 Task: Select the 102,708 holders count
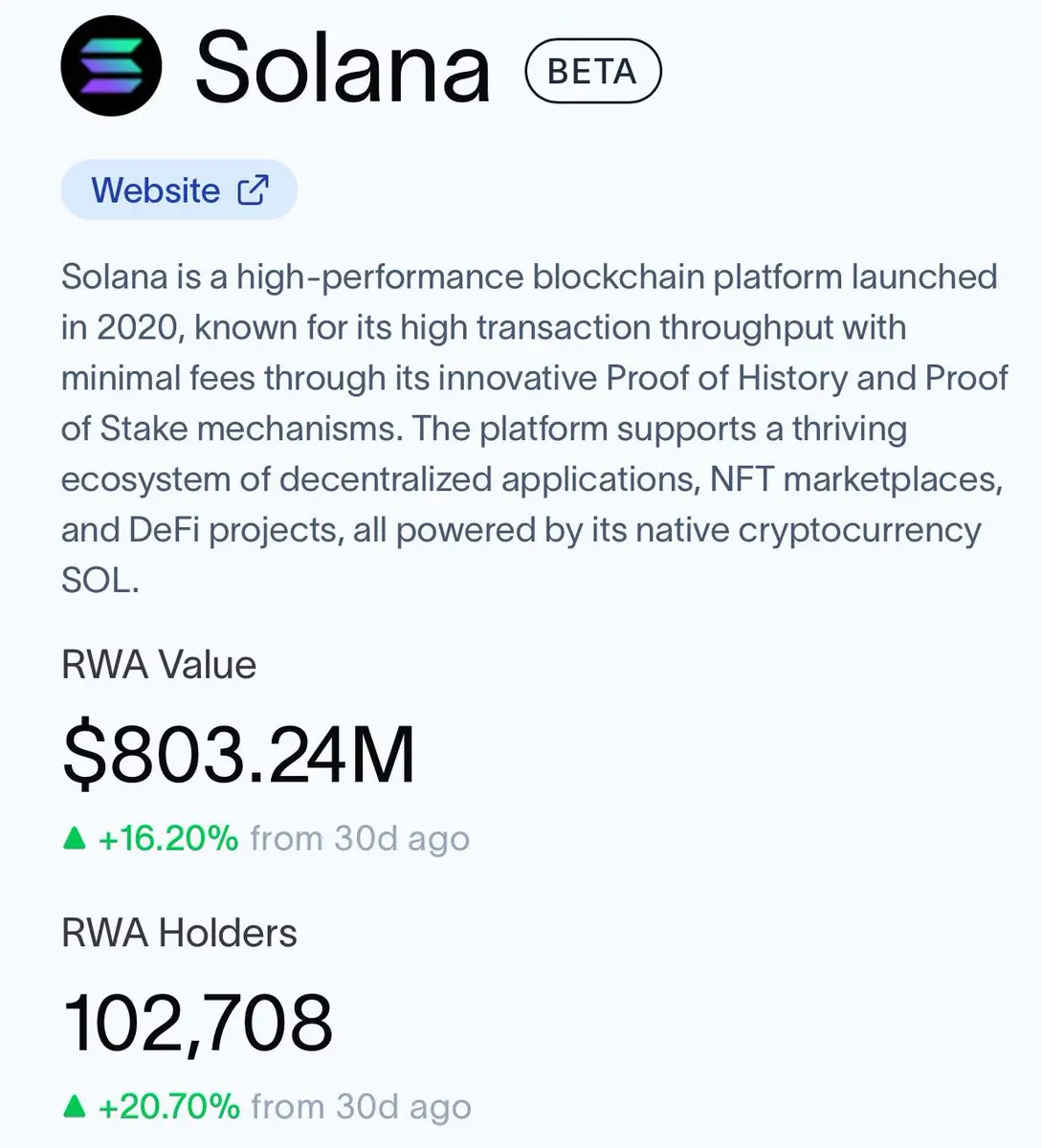[198, 1023]
